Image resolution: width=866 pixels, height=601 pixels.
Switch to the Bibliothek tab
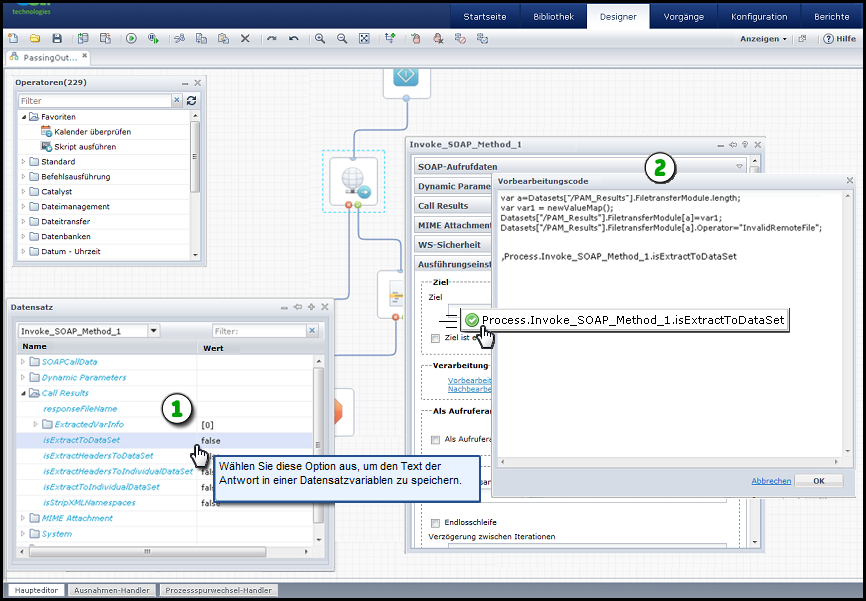click(553, 17)
